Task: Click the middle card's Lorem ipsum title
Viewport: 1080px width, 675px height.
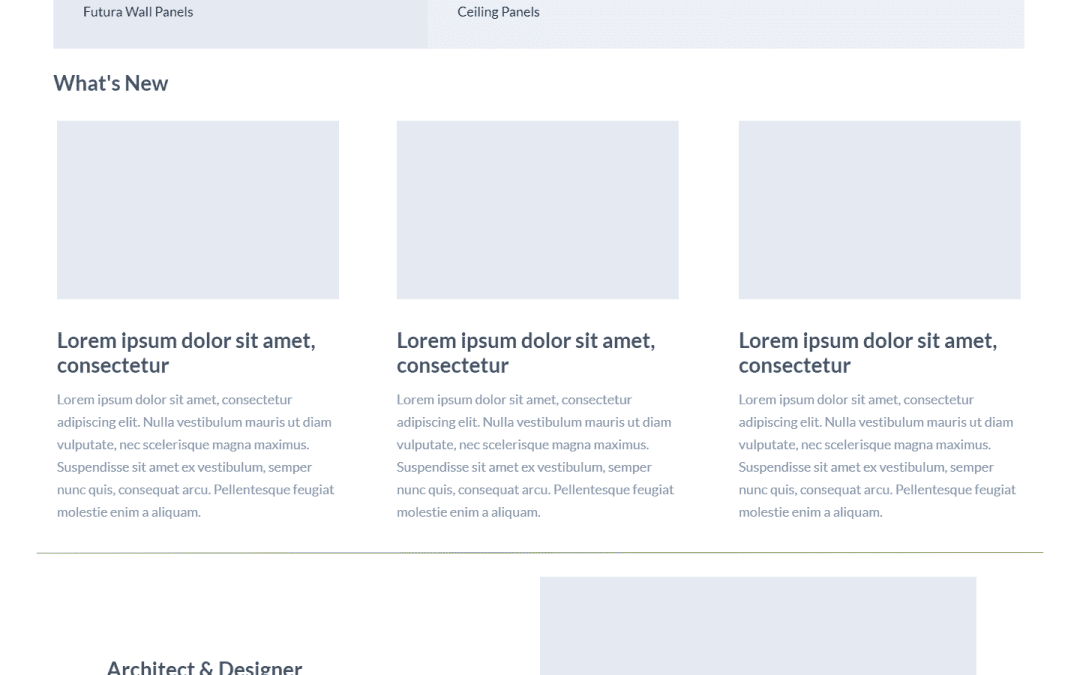Action: point(526,353)
